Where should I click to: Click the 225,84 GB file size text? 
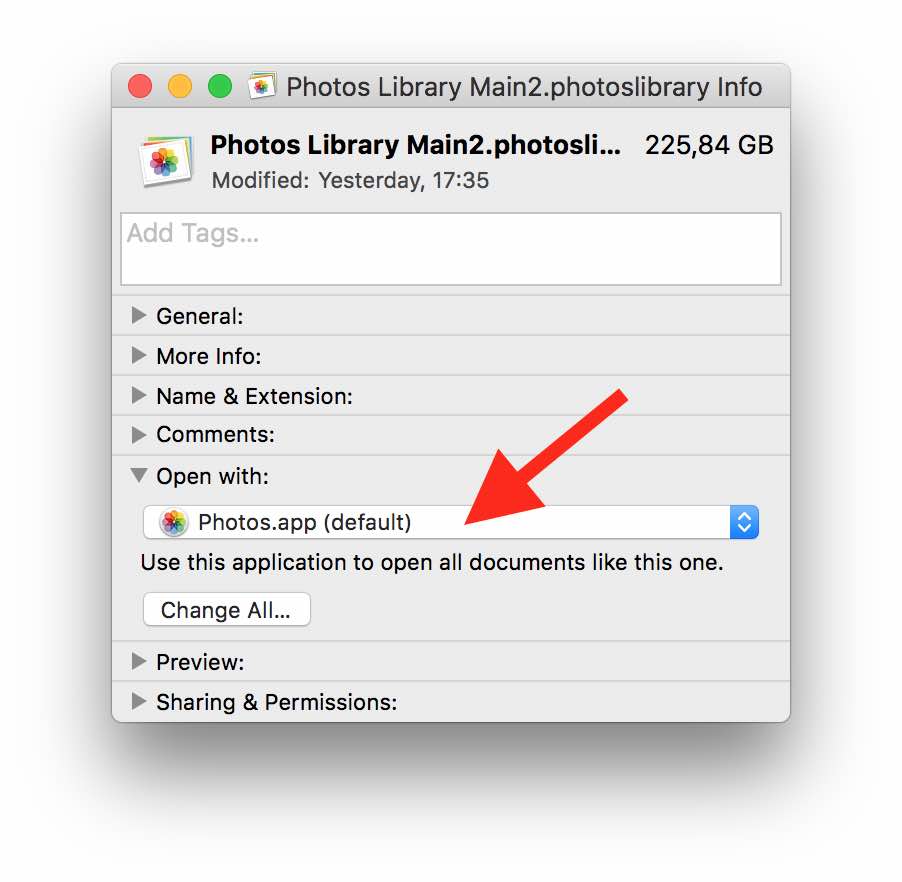[709, 145]
